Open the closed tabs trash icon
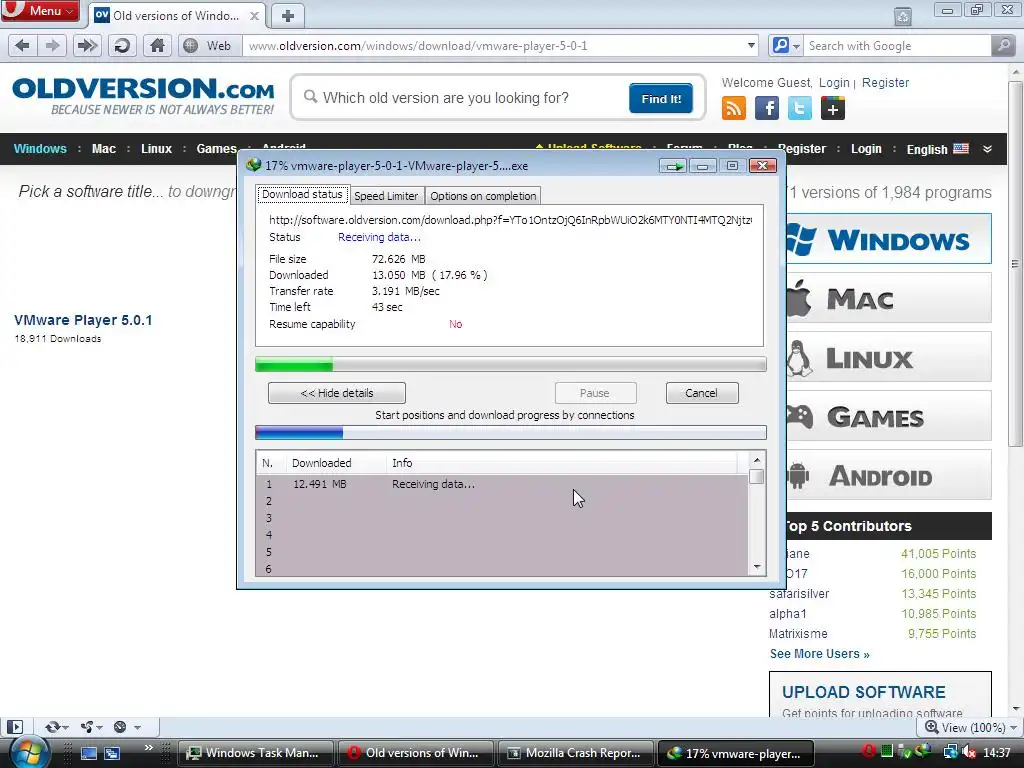Viewport: 1024px width, 768px height. pos(903,16)
